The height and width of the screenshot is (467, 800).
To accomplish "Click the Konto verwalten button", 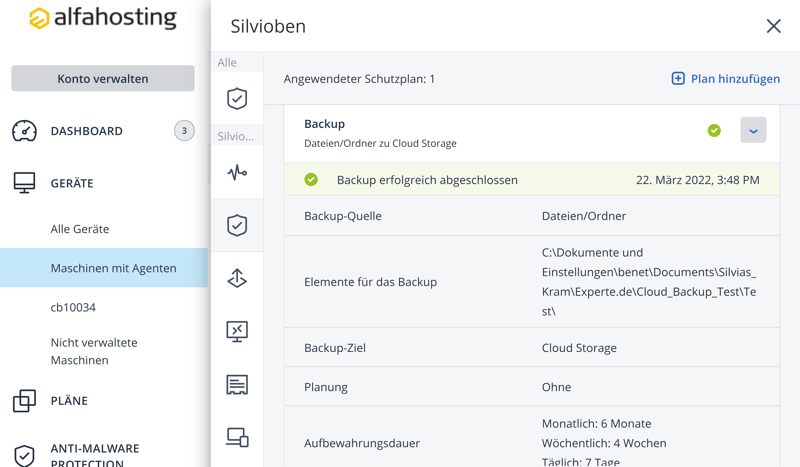I will click(x=103, y=79).
